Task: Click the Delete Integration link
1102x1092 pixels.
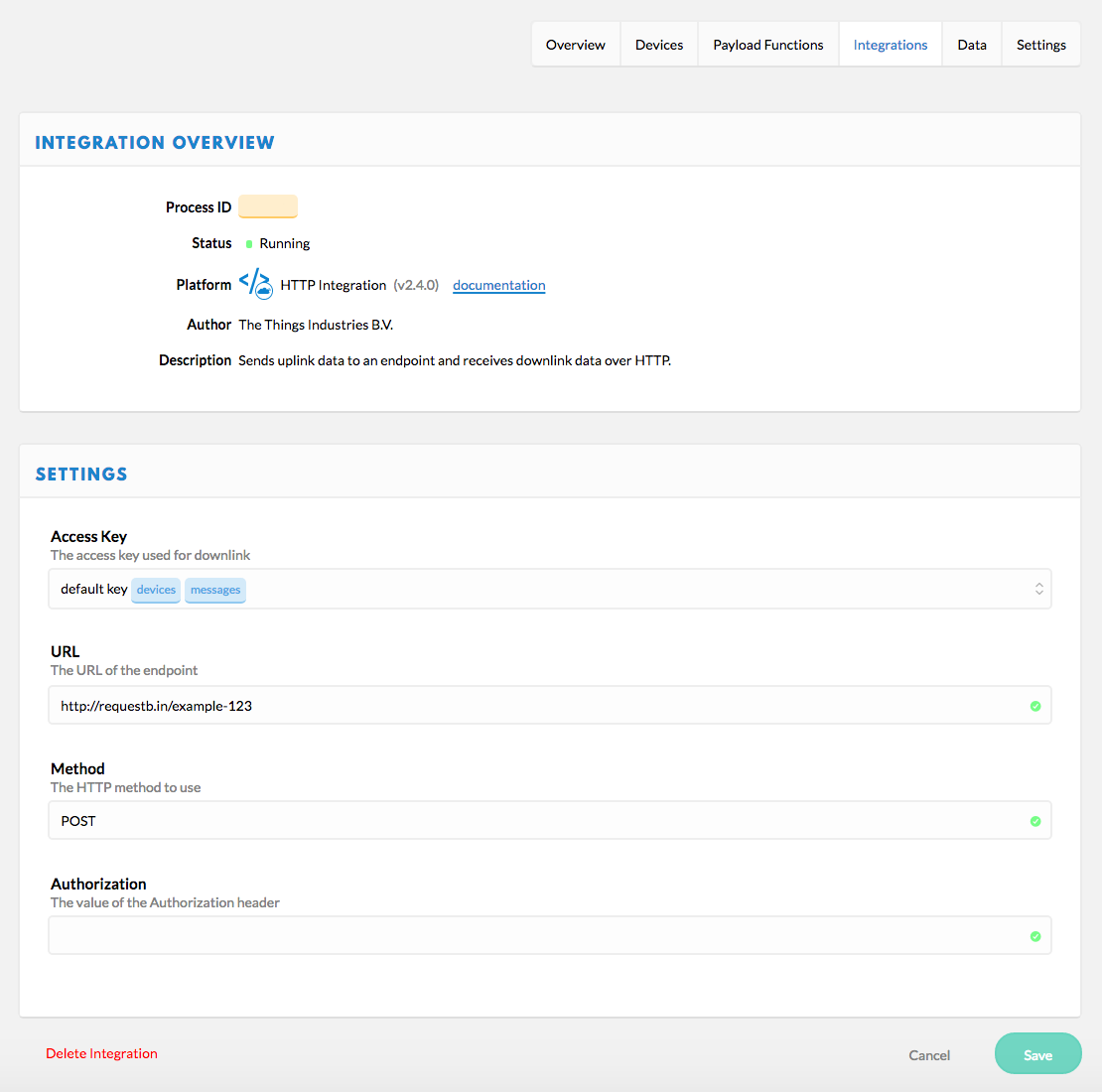Action: click(x=101, y=1053)
